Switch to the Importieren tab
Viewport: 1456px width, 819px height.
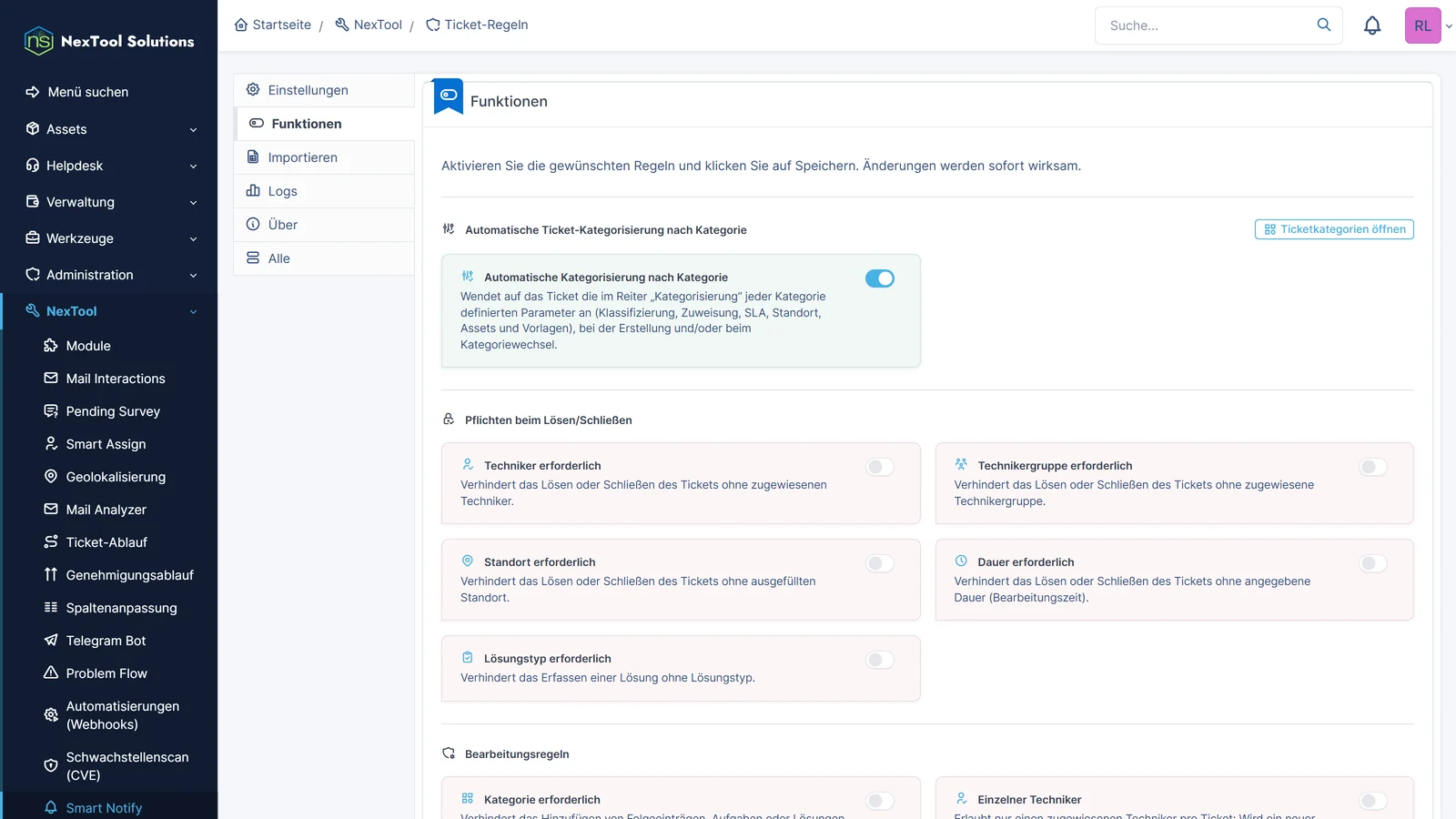tap(324, 157)
